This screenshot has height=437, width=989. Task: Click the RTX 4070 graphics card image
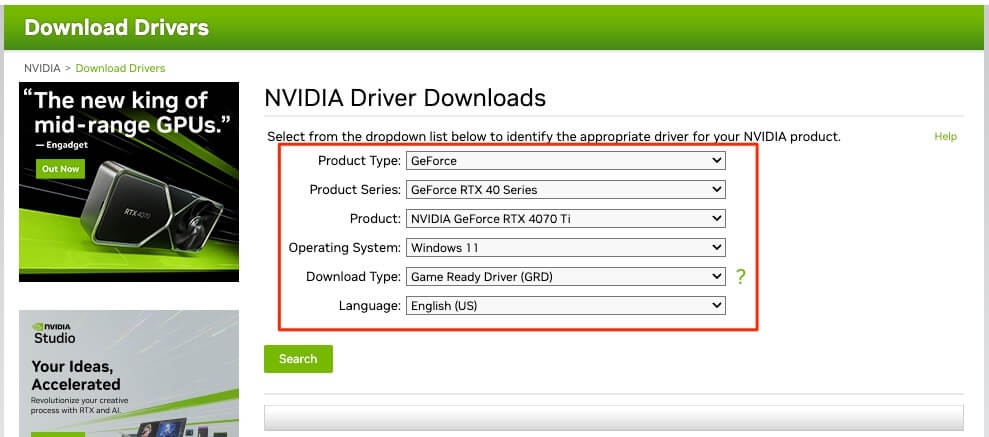point(151,207)
